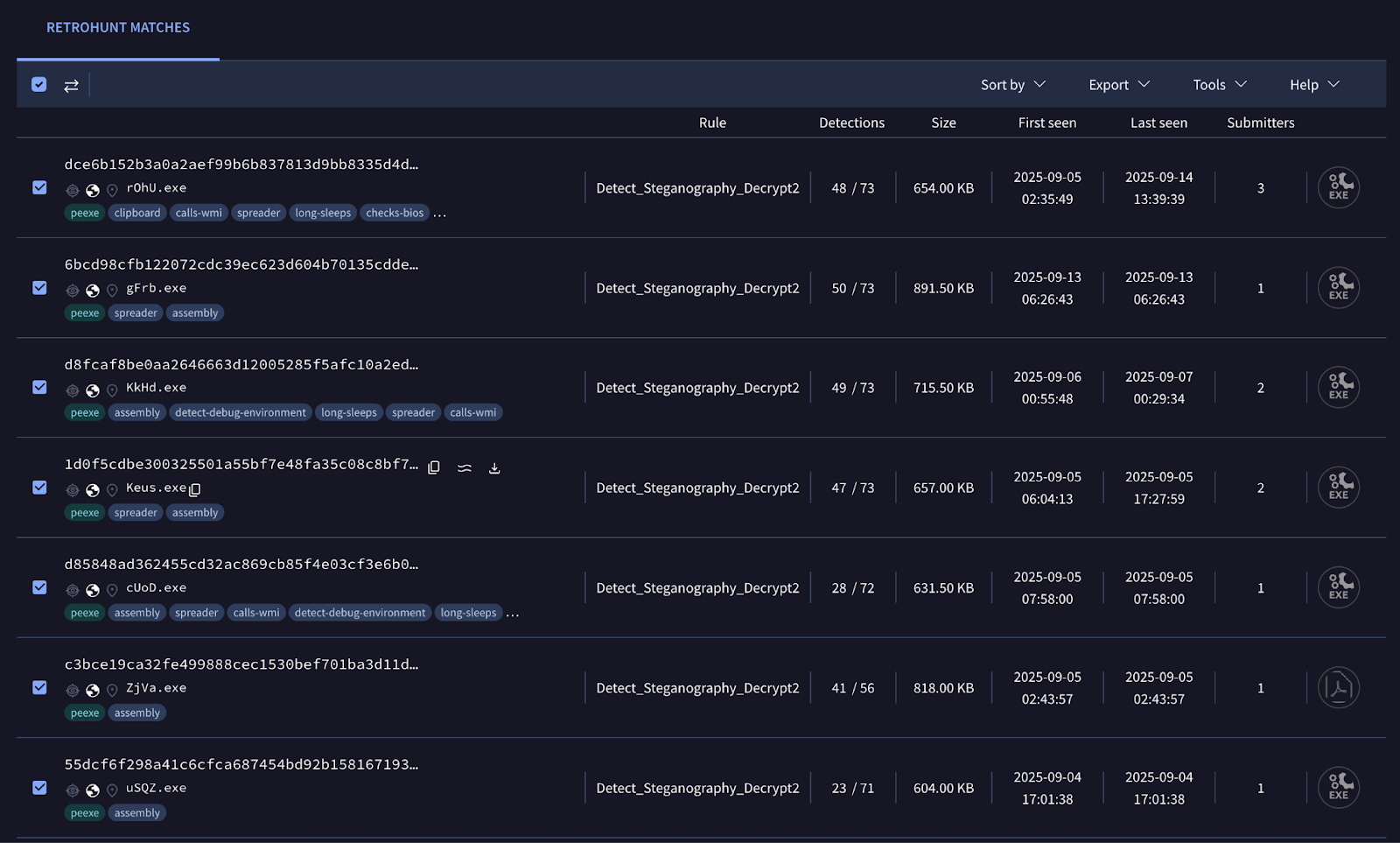Open the Help menu
The height and width of the screenshot is (843, 1400).
[1314, 85]
